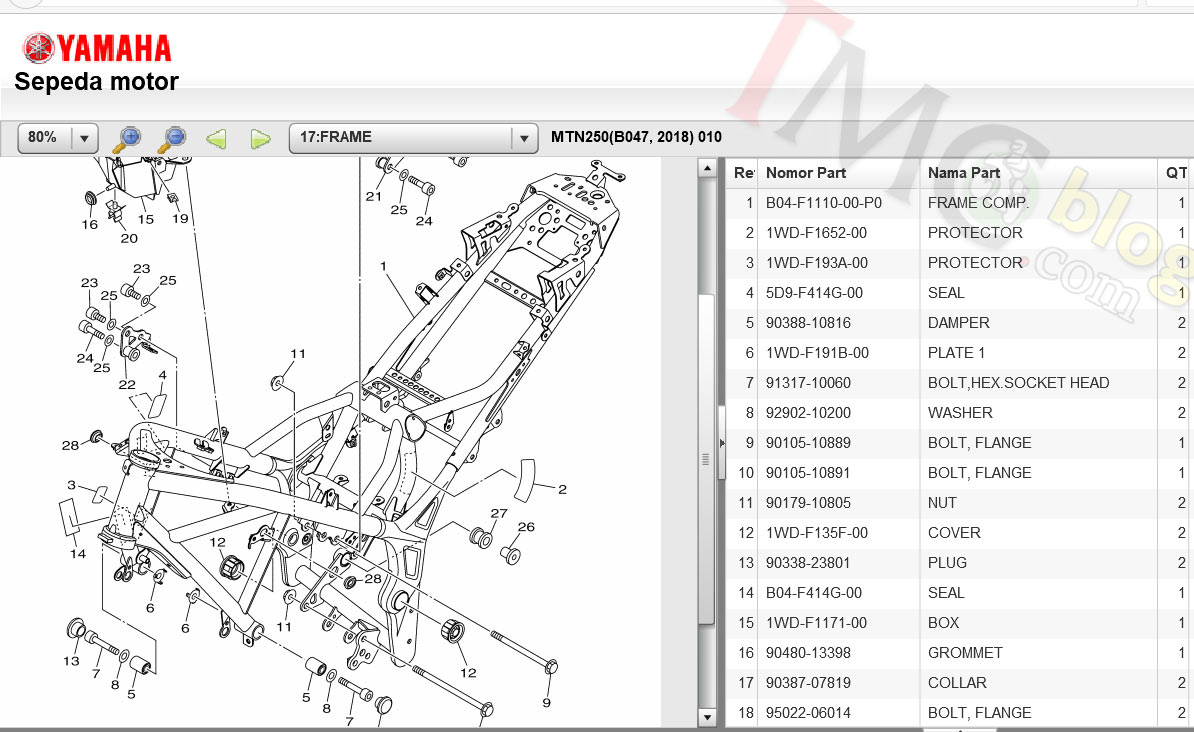Click callout number 3 in frame diagram
The image size is (1194, 732).
(x=72, y=484)
